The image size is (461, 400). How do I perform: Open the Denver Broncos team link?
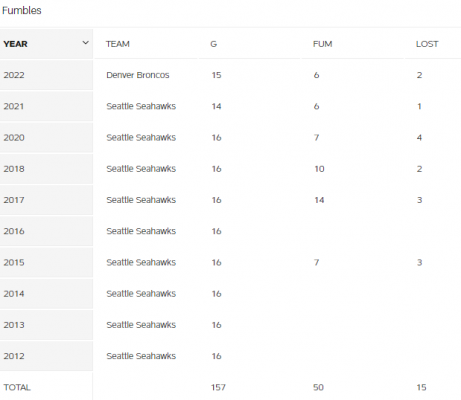point(138,75)
